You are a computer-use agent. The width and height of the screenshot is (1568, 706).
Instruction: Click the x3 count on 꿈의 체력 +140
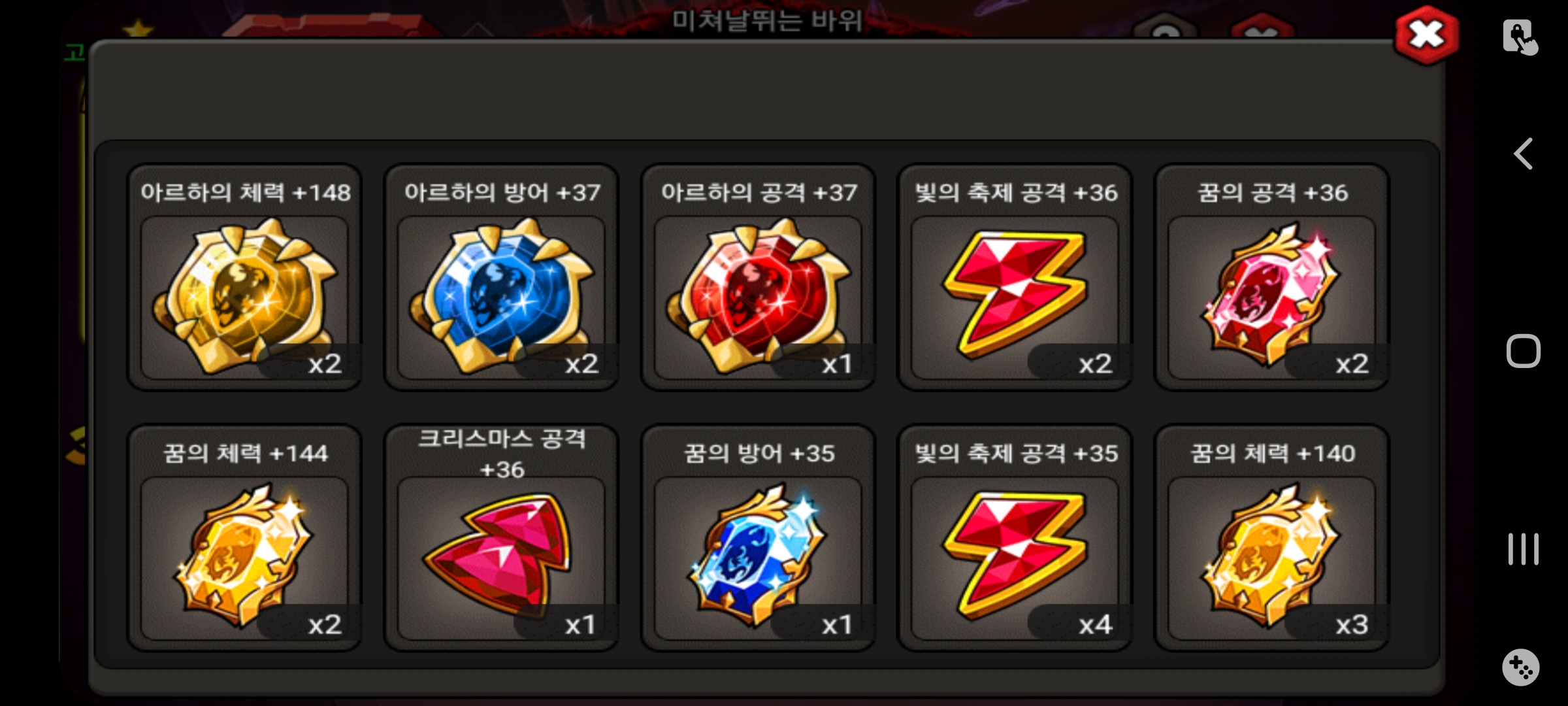pos(1352,625)
